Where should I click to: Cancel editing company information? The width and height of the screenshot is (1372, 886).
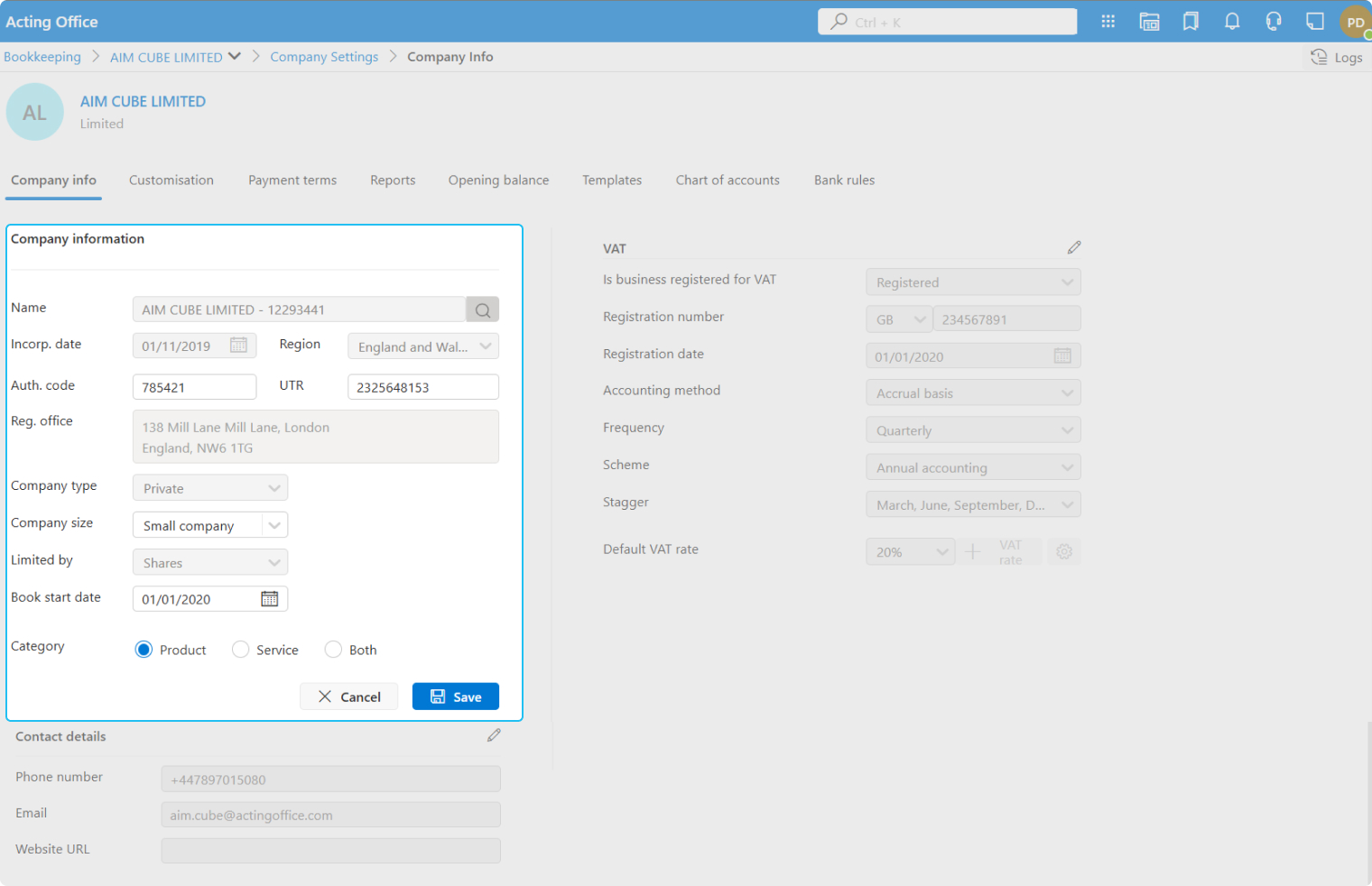pyautogui.click(x=348, y=697)
